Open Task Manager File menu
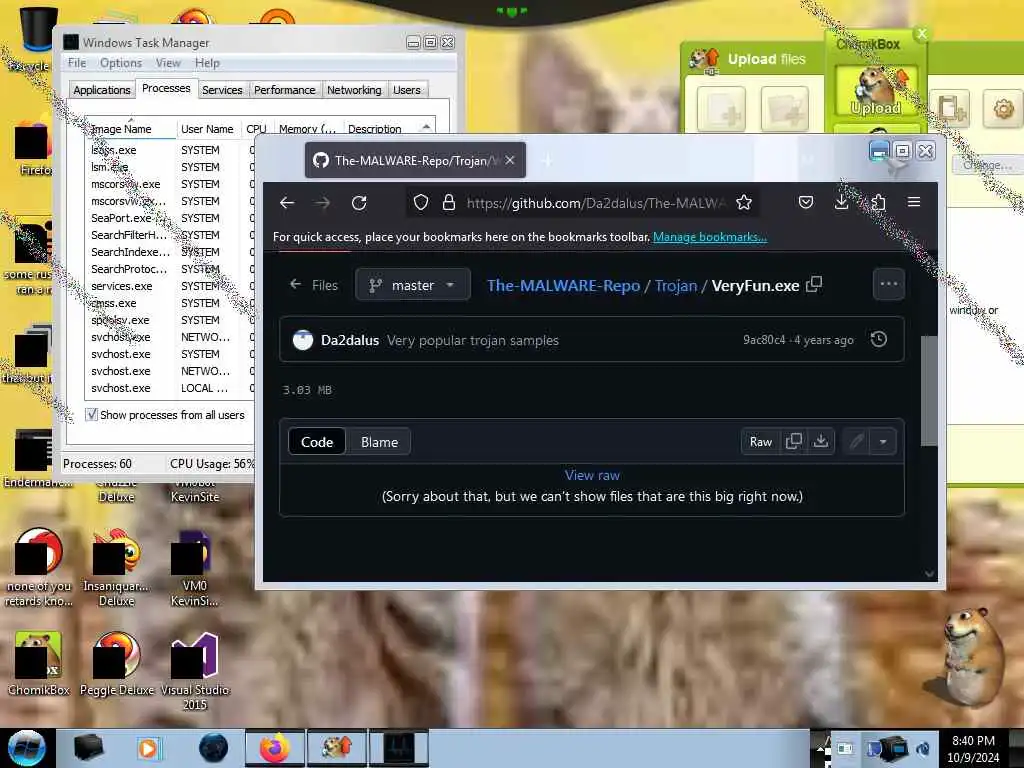 click(76, 63)
